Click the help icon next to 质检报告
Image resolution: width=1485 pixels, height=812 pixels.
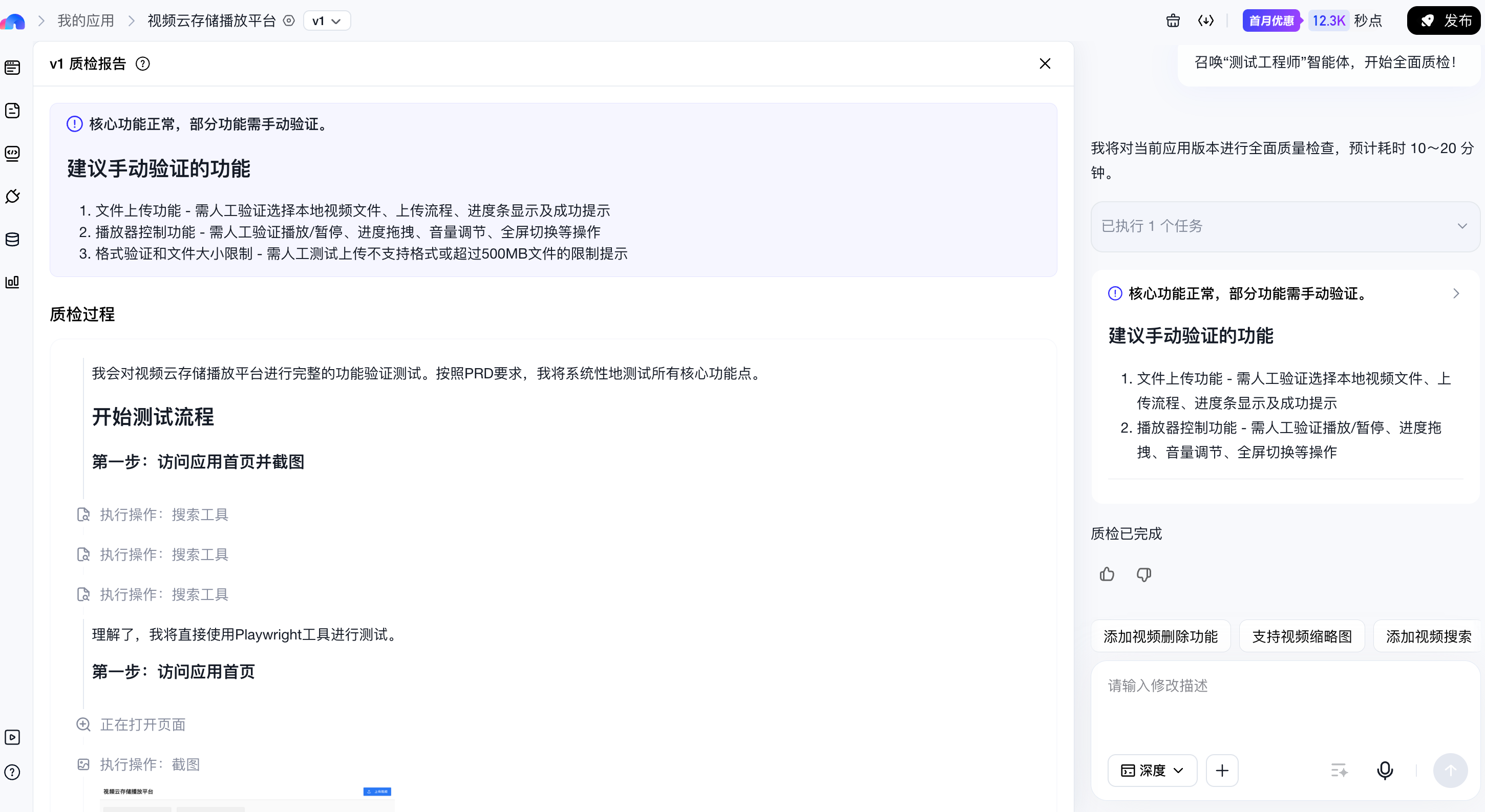(x=142, y=63)
